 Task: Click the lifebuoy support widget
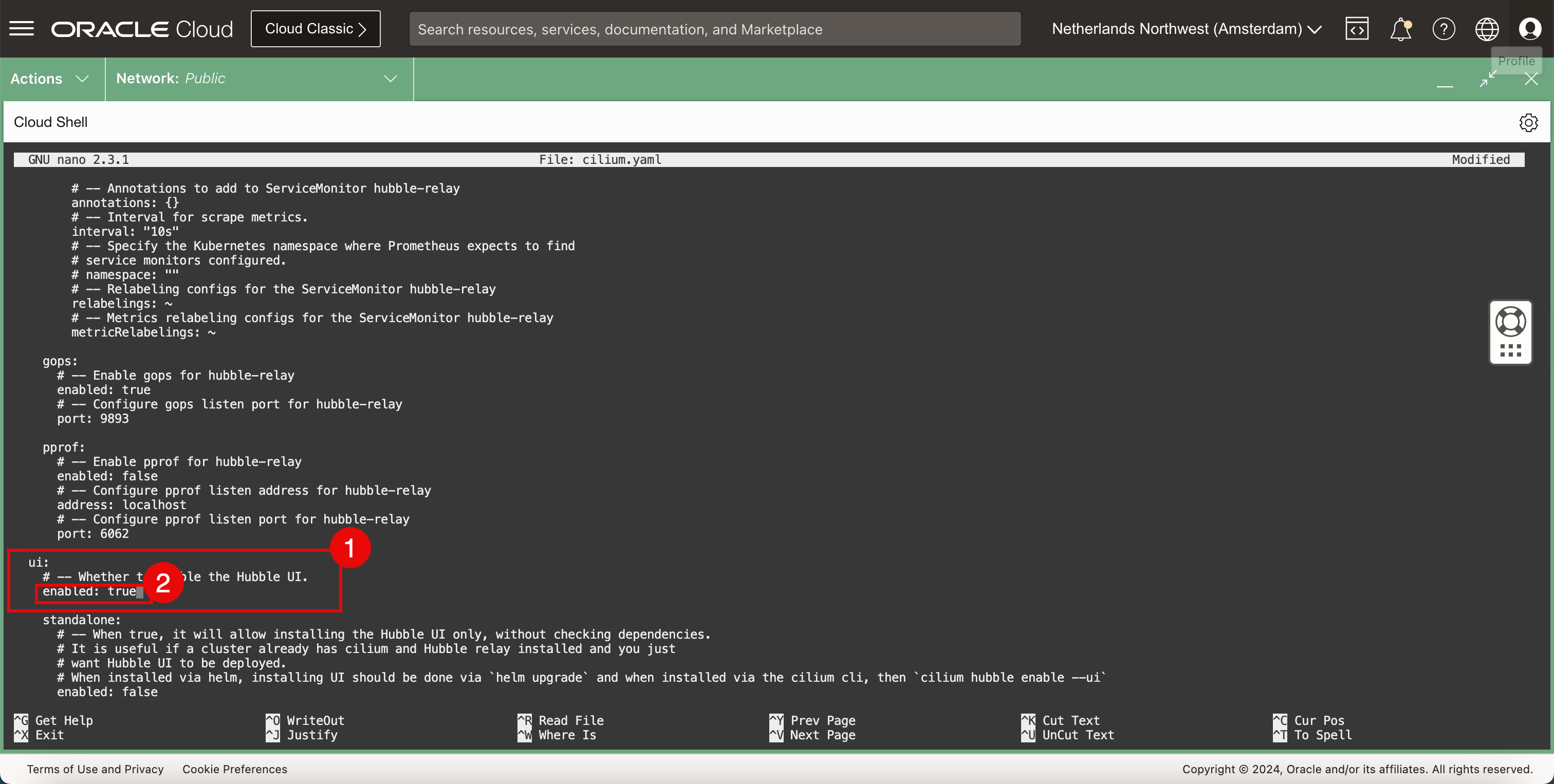click(1510, 322)
